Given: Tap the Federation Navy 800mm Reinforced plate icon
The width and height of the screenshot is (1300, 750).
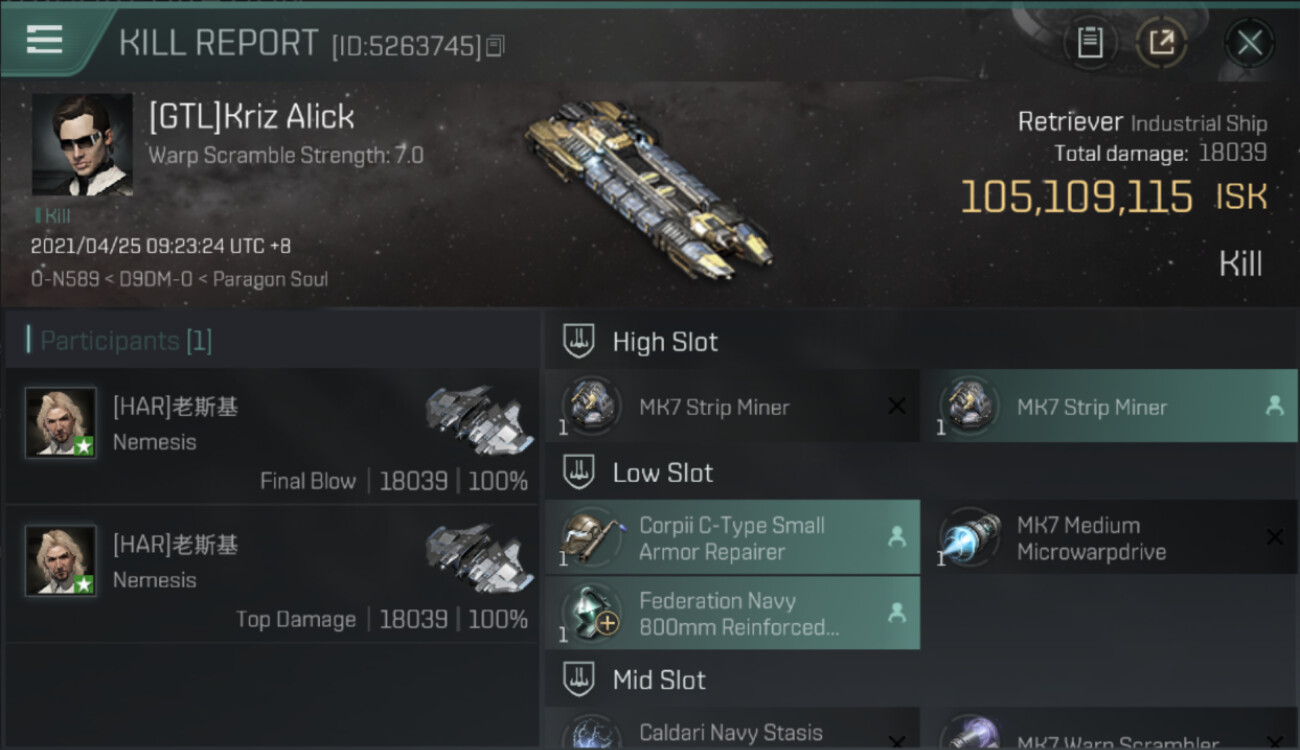Looking at the screenshot, I should pyautogui.click(x=591, y=613).
